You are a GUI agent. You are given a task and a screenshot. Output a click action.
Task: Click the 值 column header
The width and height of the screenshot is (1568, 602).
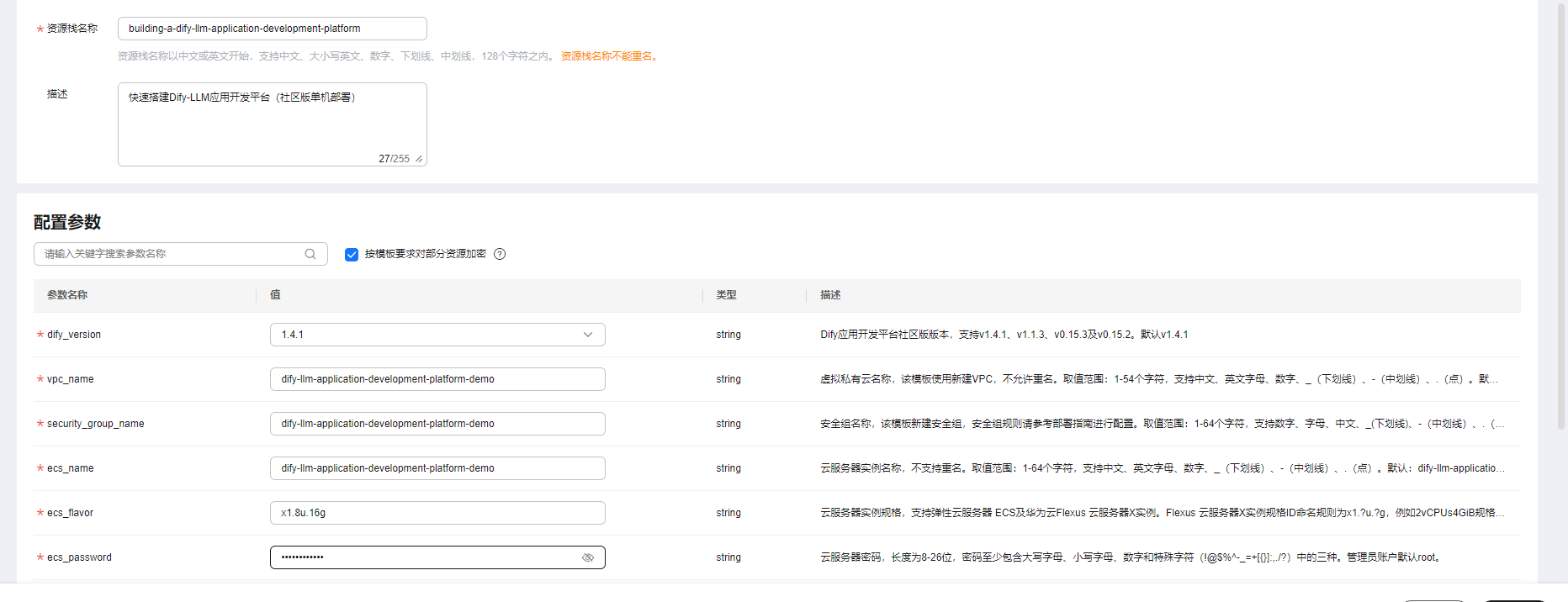(x=275, y=295)
